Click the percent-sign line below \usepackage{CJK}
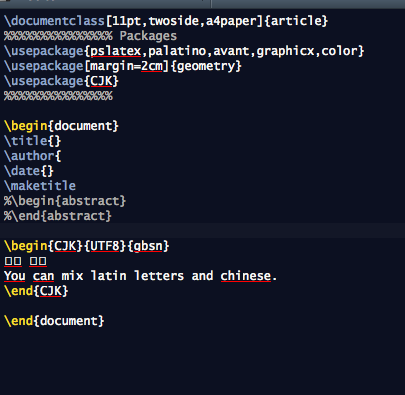 [58, 96]
